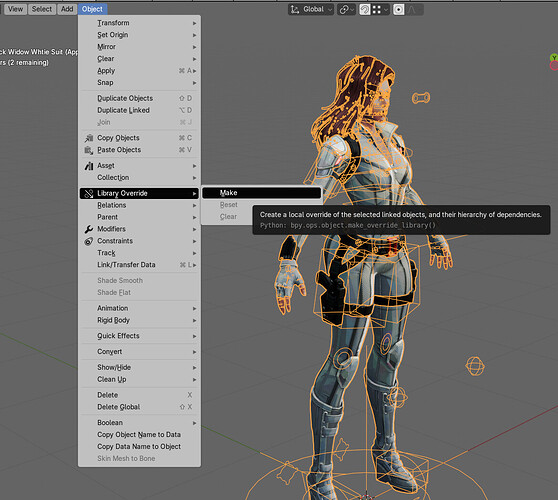
Task: Click the Paste Objects icon
Action: [x=89, y=150]
